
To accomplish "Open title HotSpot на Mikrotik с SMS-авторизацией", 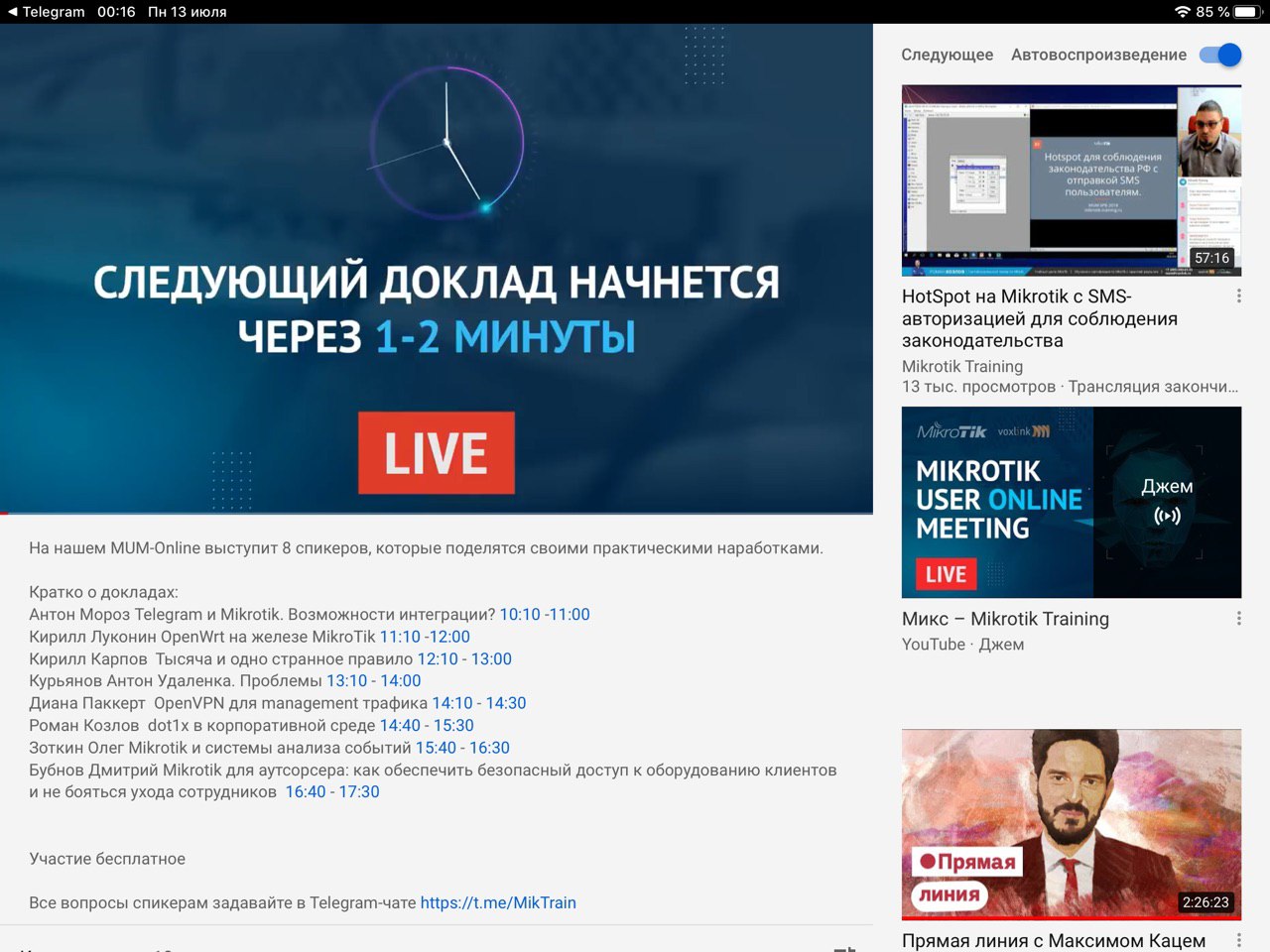I will point(1040,318).
